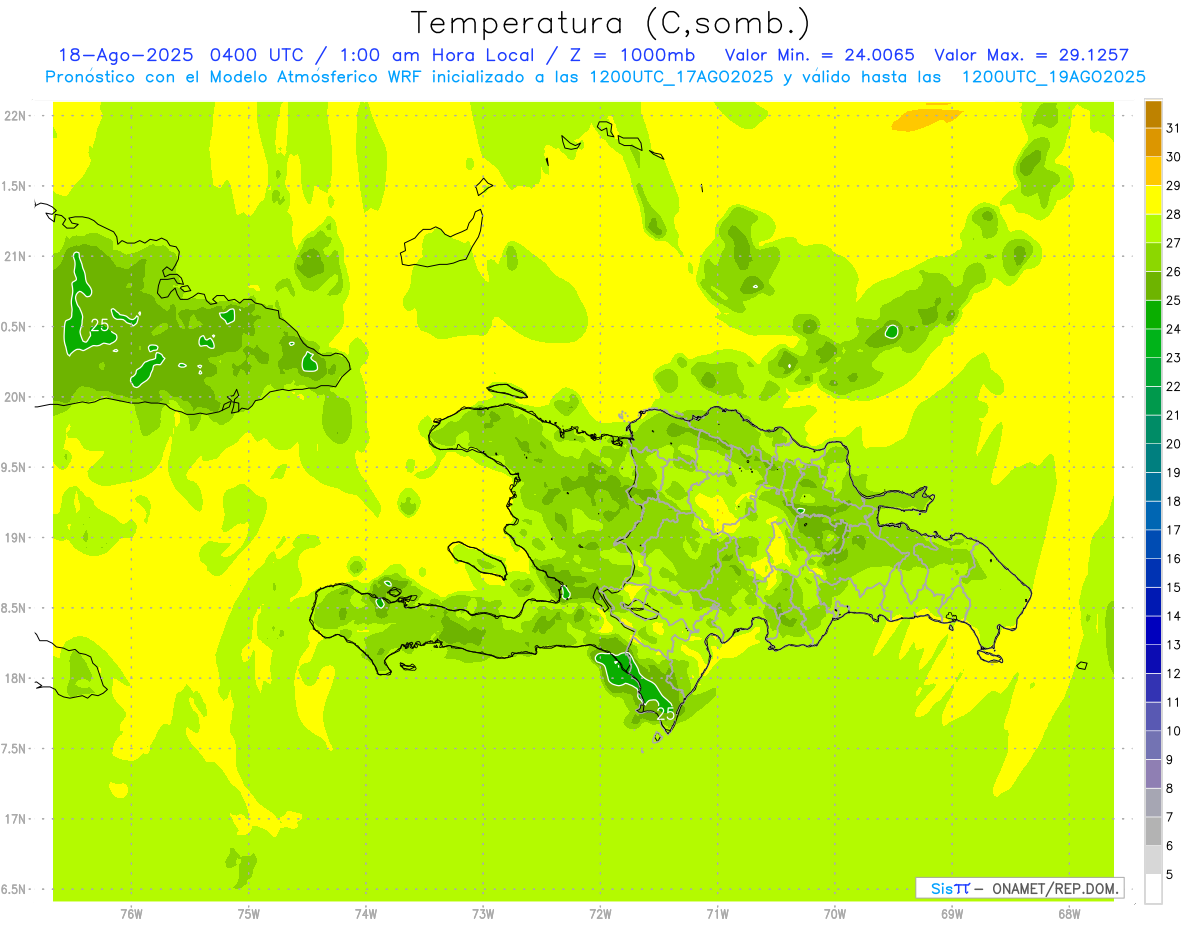Click the '0.5N' latitude axis label

pos(15,327)
